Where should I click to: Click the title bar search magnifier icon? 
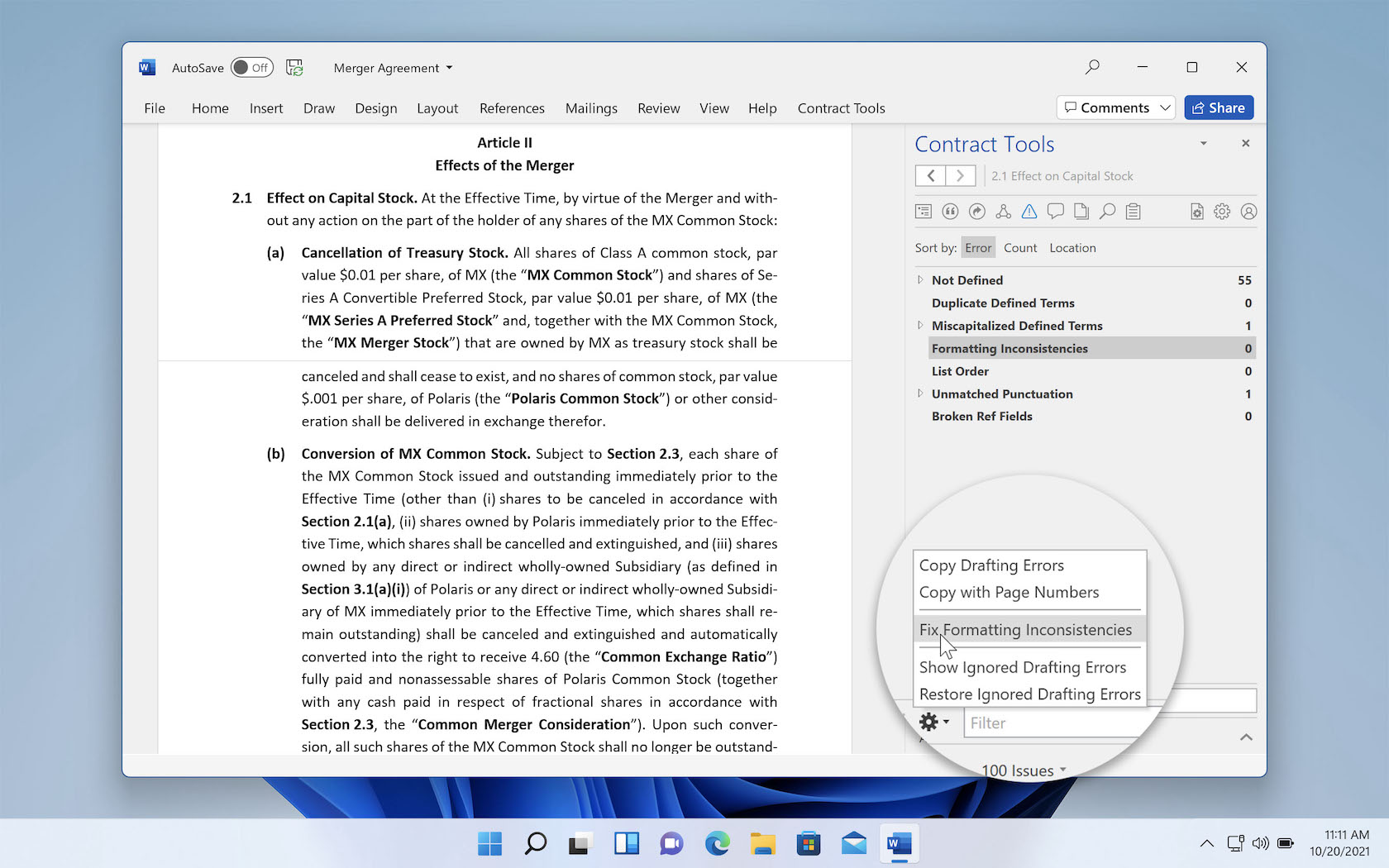[x=1092, y=67]
